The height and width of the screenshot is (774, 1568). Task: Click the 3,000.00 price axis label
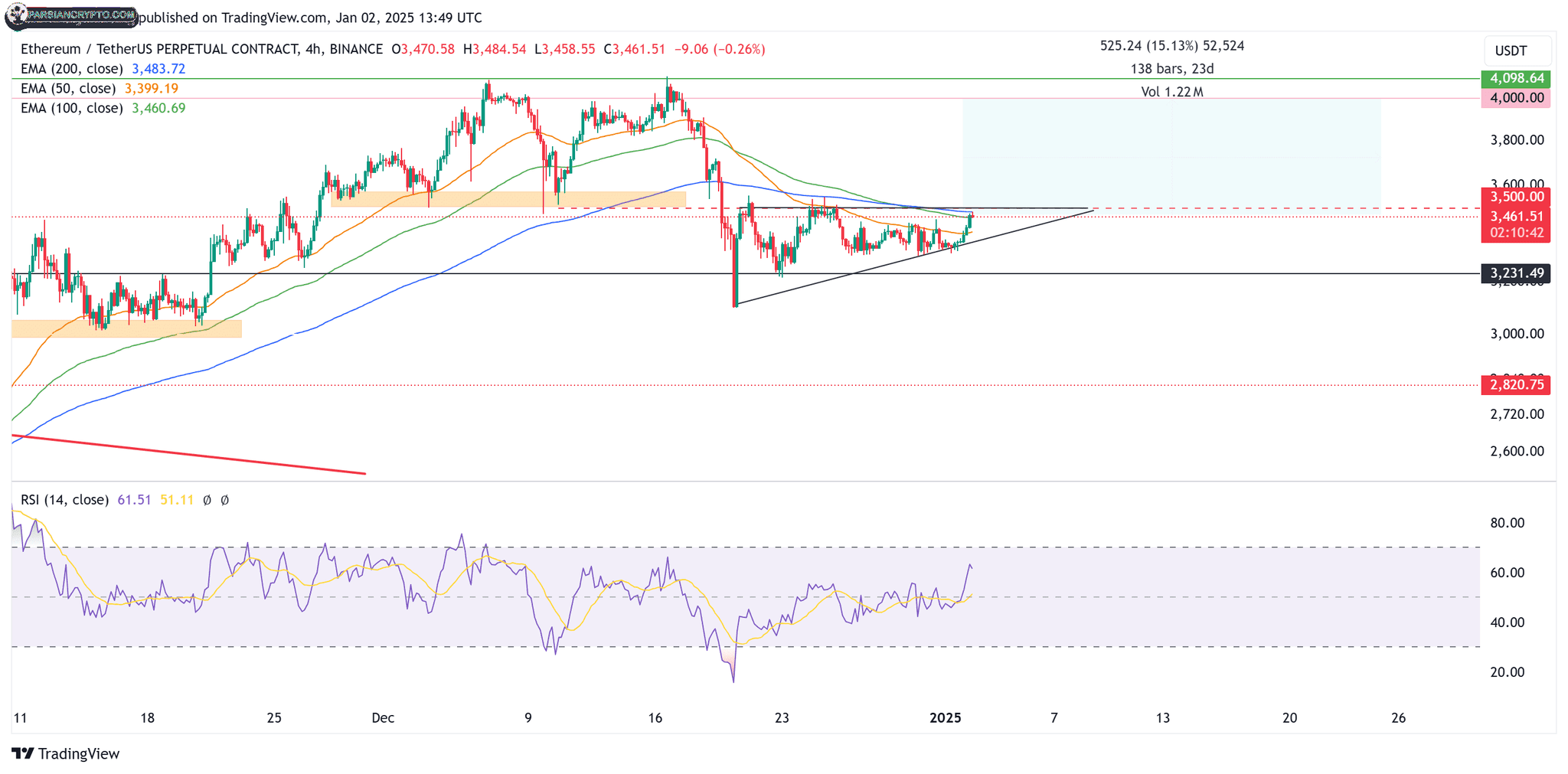point(1517,334)
